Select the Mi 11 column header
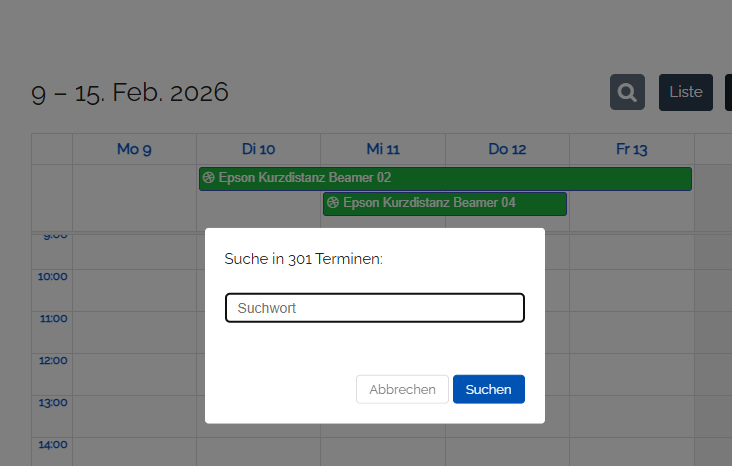The width and height of the screenshot is (732, 466). (x=383, y=149)
